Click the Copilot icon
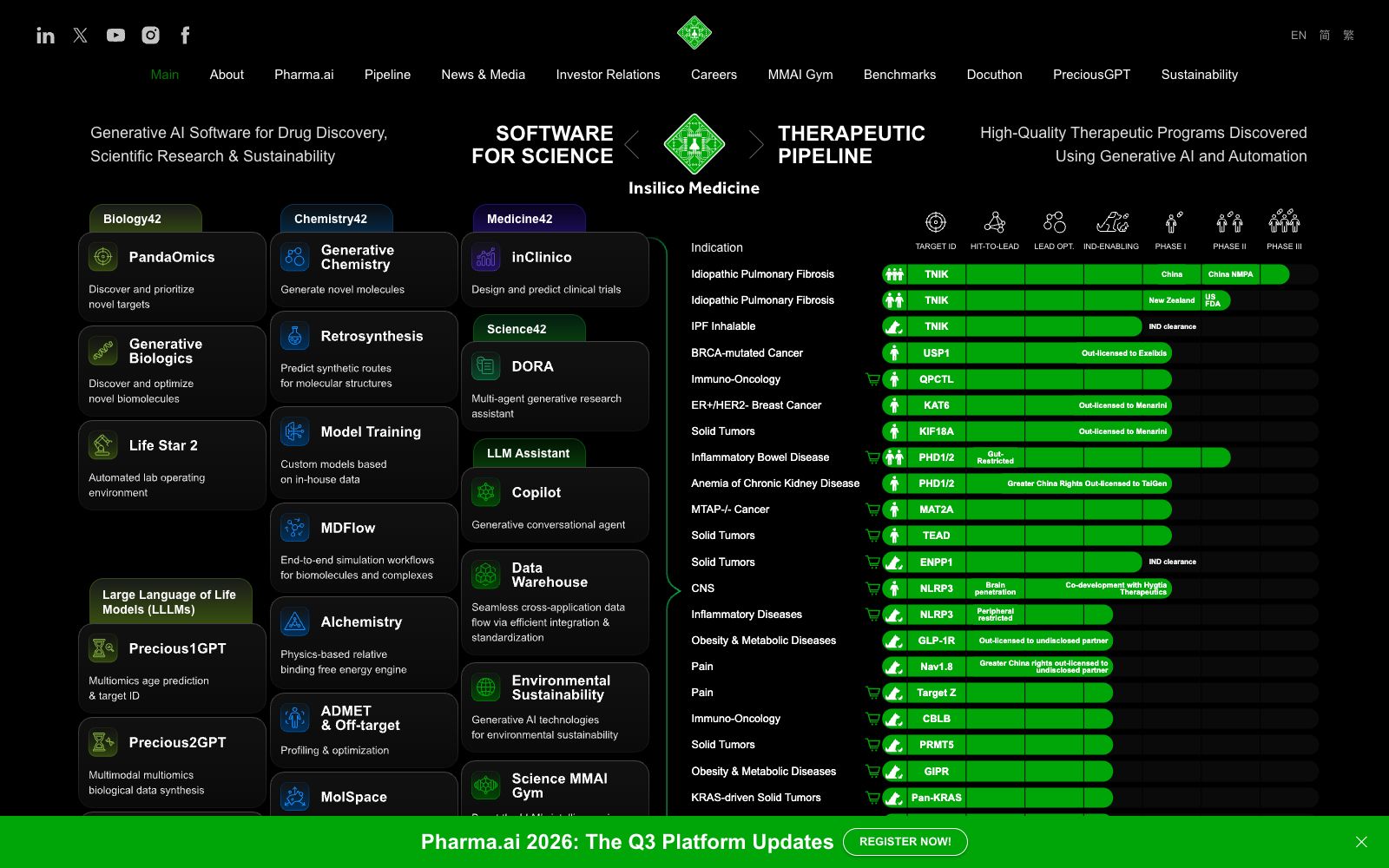 point(486,492)
